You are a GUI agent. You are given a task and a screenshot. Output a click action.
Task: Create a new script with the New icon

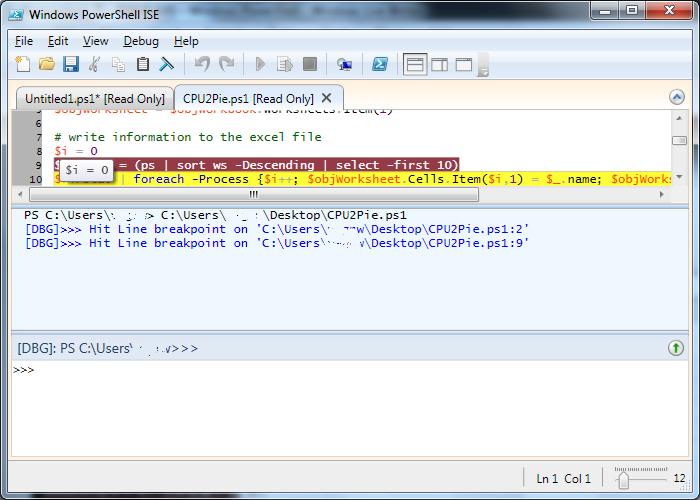pos(23,64)
